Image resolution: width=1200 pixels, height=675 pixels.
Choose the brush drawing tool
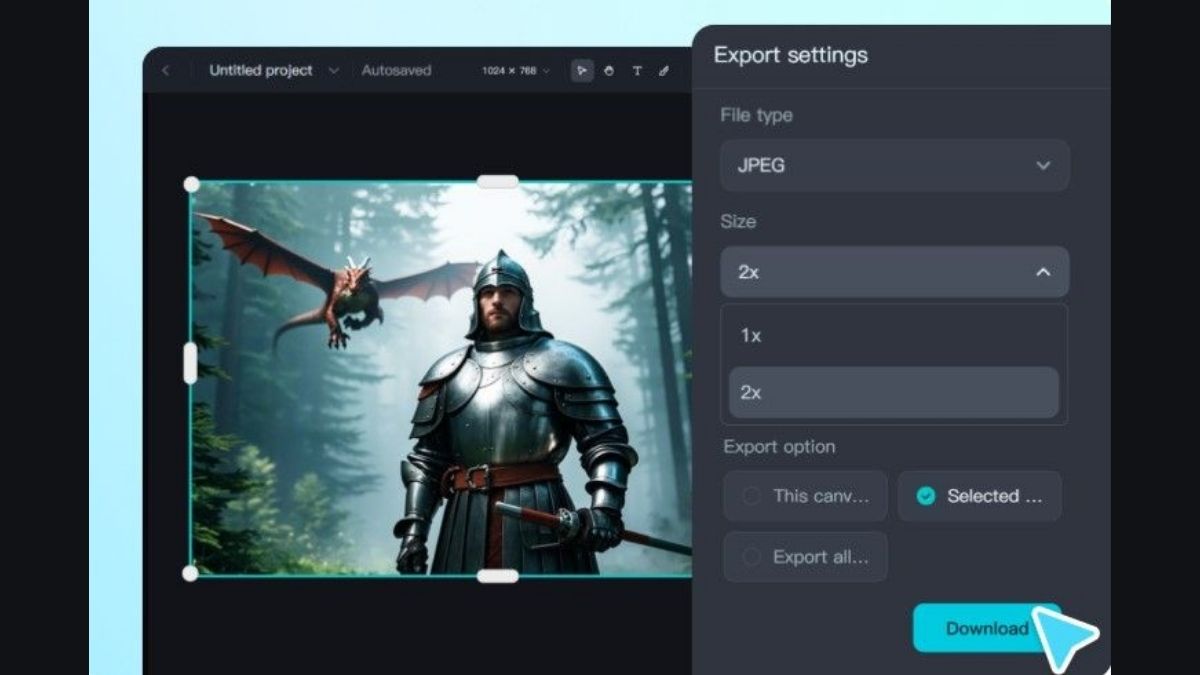pyautogui.click(x=664, y=71)
